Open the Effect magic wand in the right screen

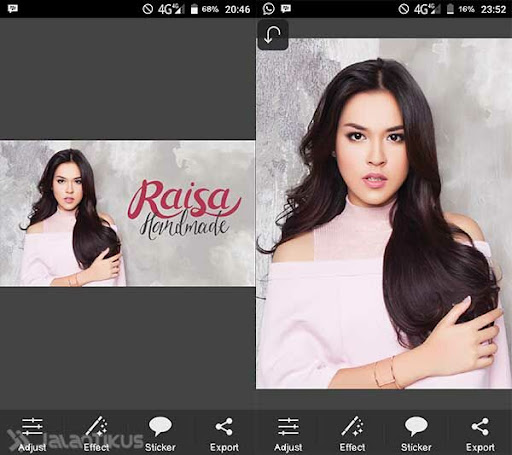click(352, 434)
